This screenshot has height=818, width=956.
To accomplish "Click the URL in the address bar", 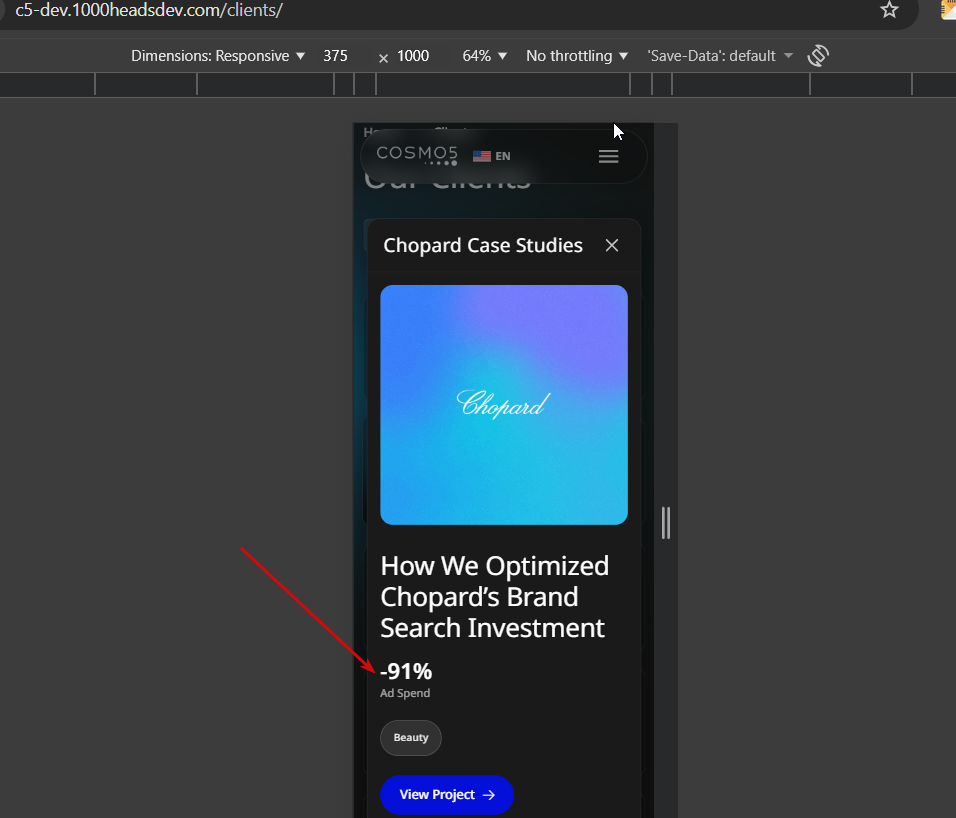I will coord(149,10).
